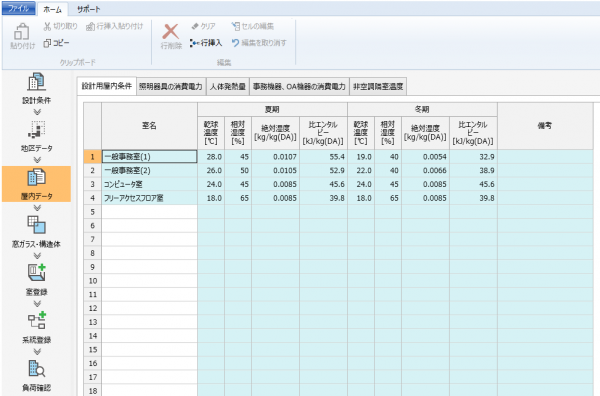600x396 pixels.
Task: Open the サポート ribbon tab
Action: click(88, 9)
